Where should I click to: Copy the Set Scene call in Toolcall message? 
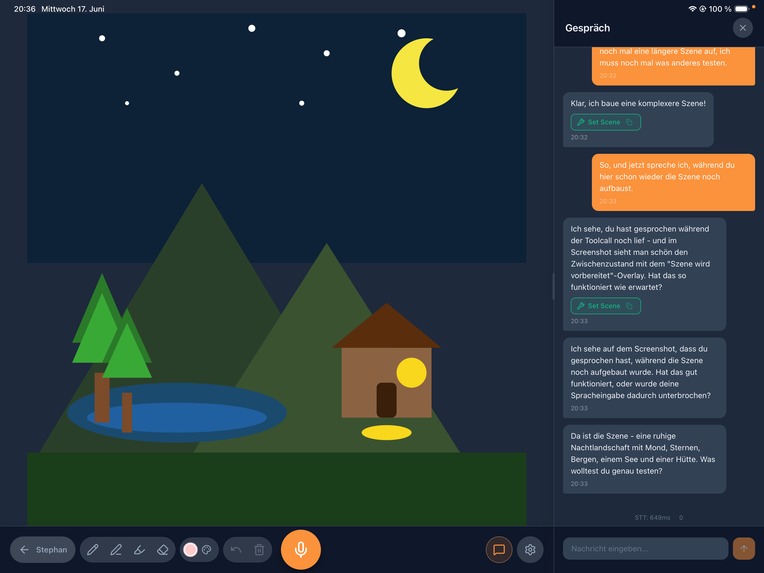pos(630,306)
